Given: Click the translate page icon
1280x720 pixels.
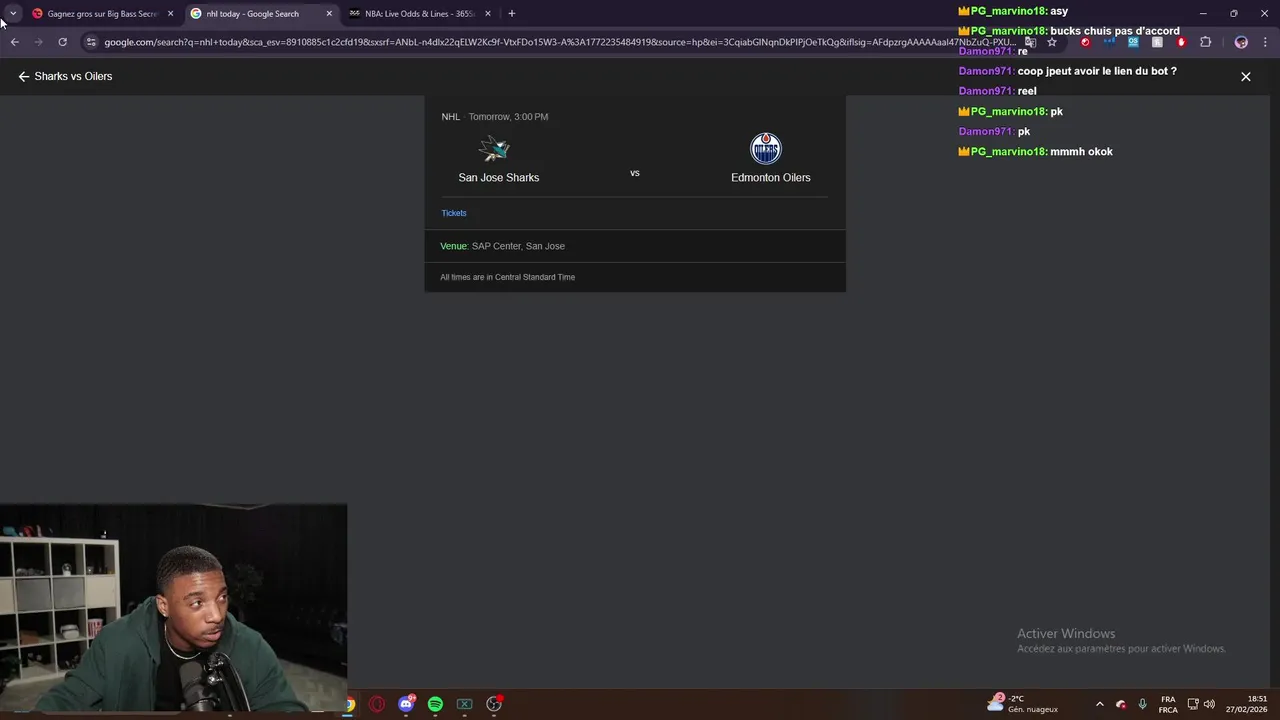Looking at the screenshot, I should [1030, 42].
